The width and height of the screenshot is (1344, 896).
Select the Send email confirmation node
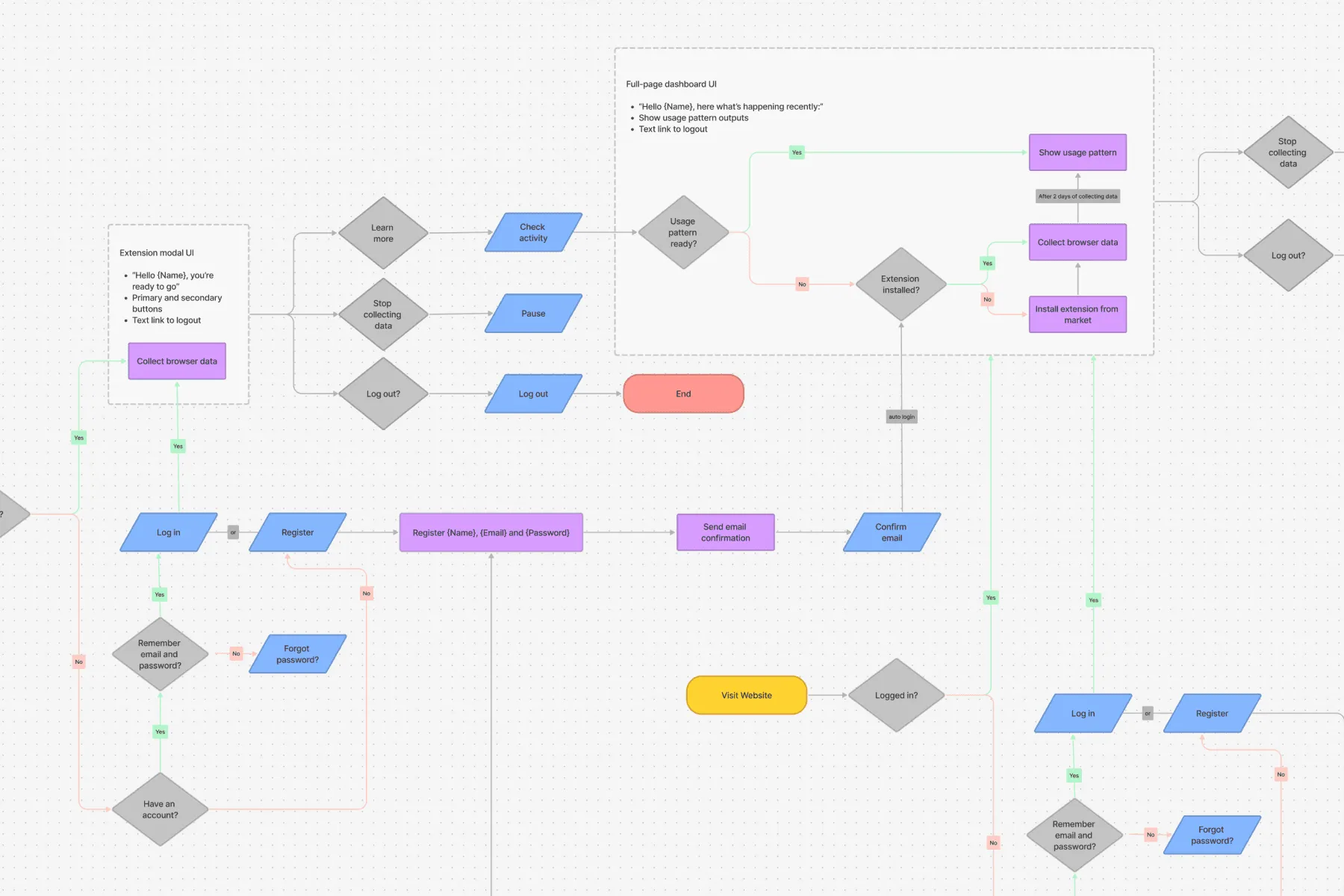[x=725, y=532]
